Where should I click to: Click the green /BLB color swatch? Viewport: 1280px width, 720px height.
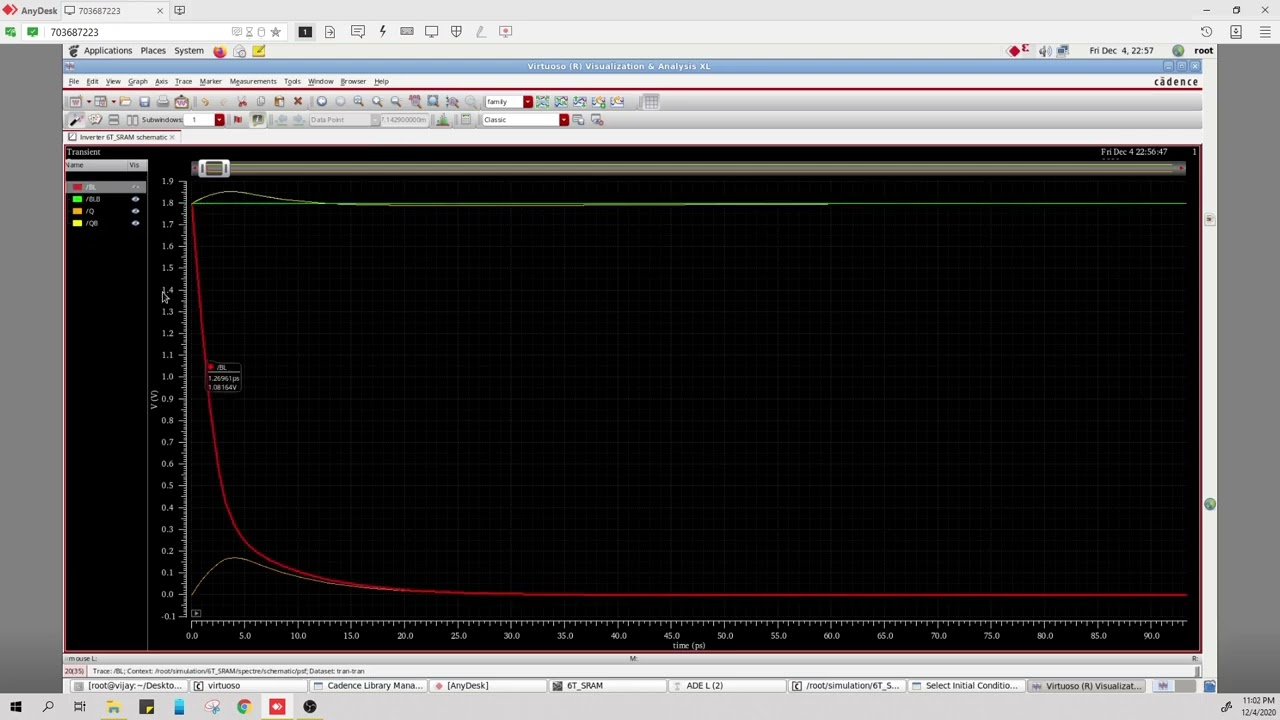(x=77, y=199)
